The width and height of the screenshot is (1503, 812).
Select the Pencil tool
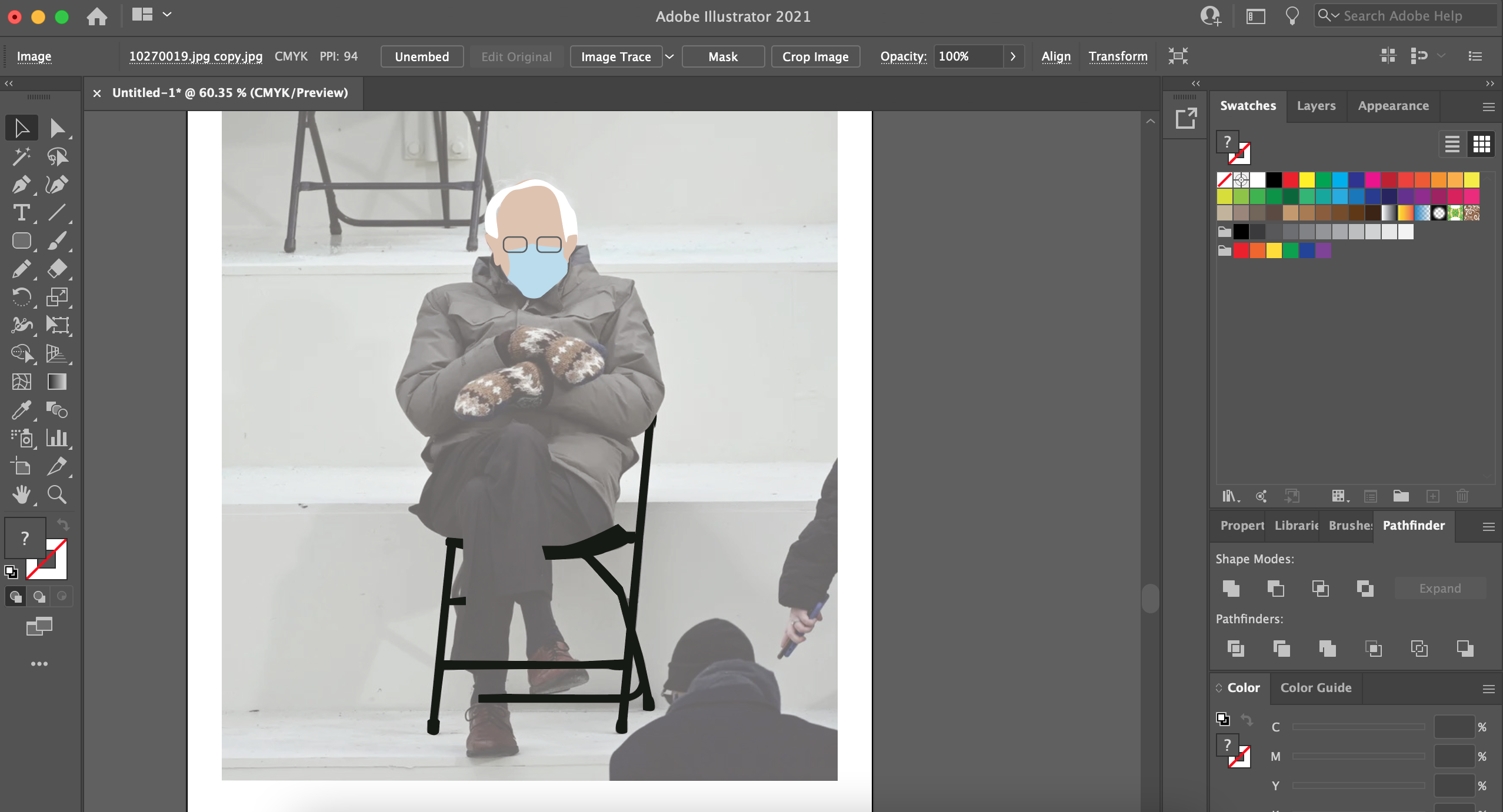coord(21,269)
